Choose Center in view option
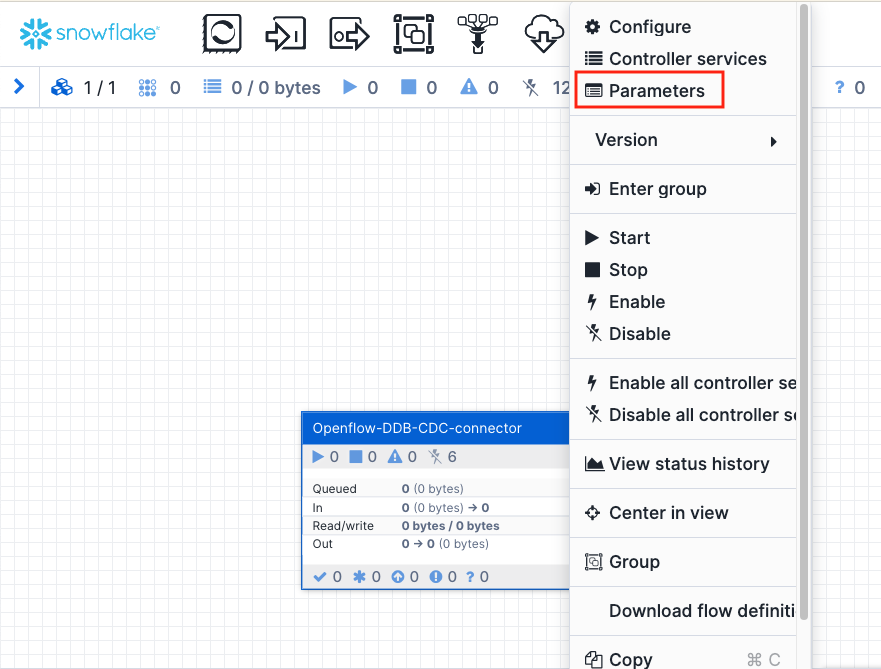The image size is (881, 669). tap(668, 513)
